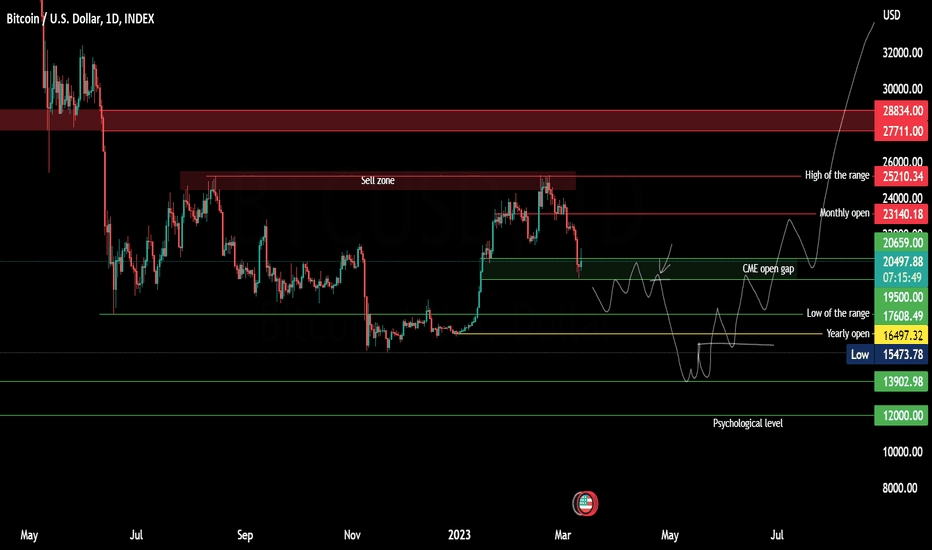The height and width of the screenshot is (550, 932).
Task: Click the 'Sell zone' label
Action: [x=377, y=181]
